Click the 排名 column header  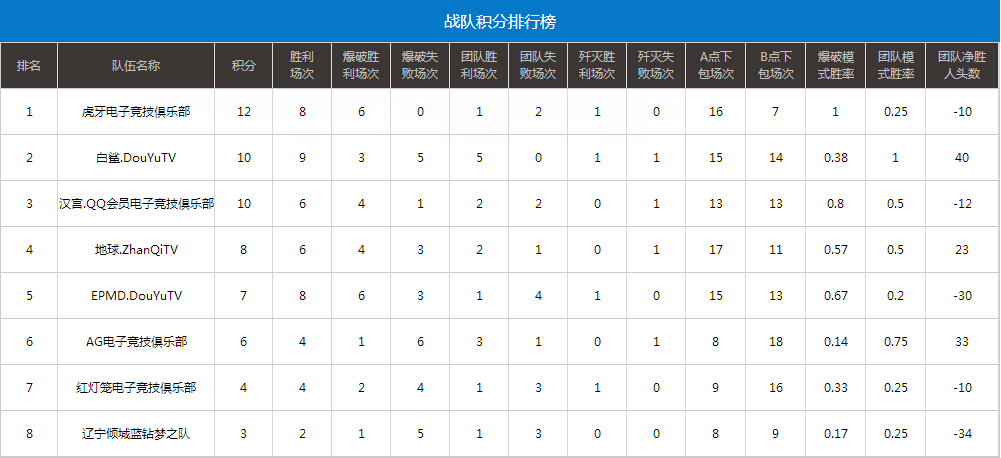[29, 65]
